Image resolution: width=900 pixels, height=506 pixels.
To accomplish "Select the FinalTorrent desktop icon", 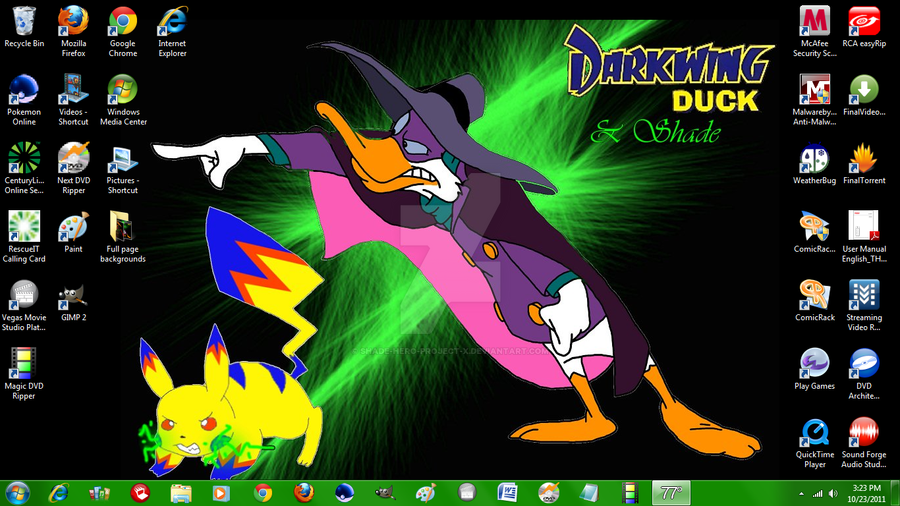I will (x=864, y=164).
